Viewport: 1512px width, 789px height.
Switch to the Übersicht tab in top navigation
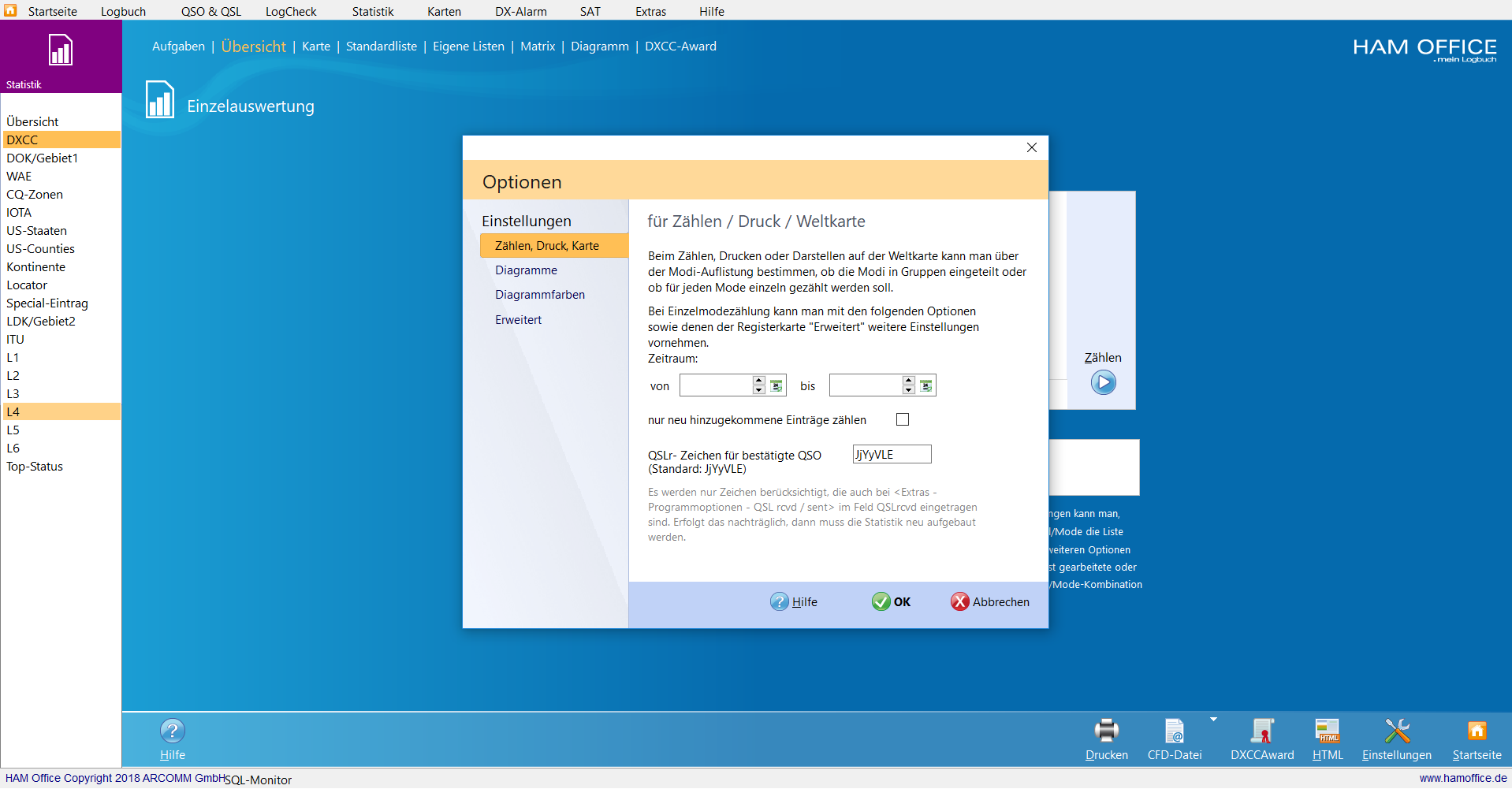(x=253, y=46)
